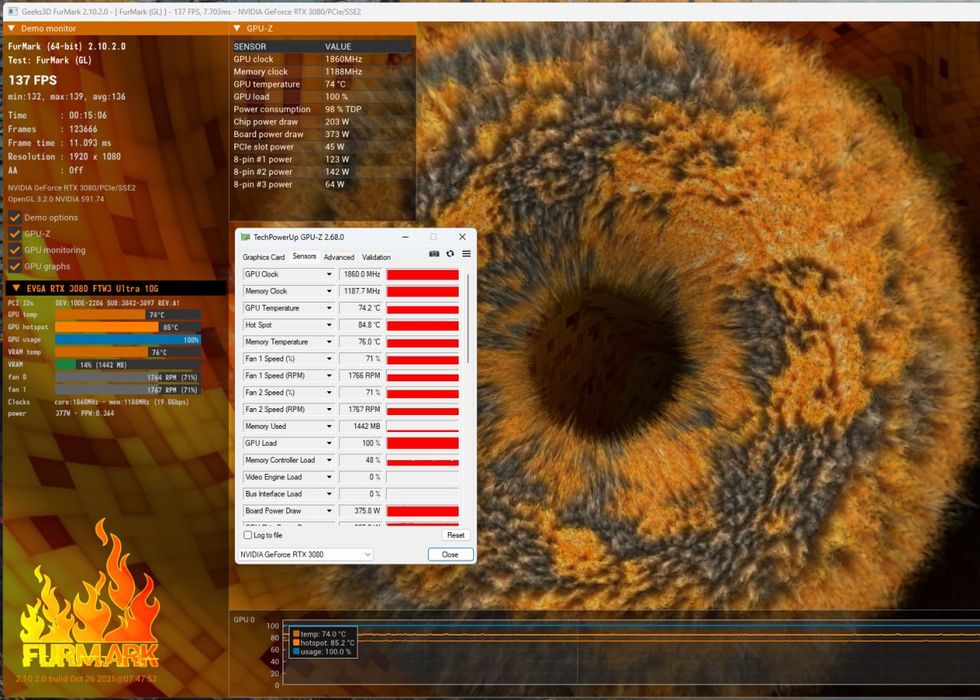The image size is (980, 700).
Task: Open the Memory Clock sensor dropdown
Action: [329, 291]
